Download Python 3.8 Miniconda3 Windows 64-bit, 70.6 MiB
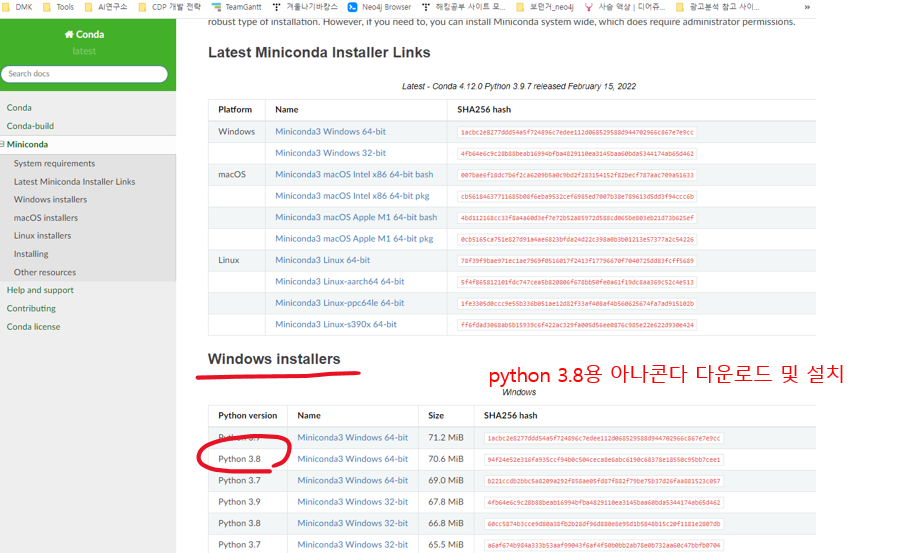The height and width of the screenshot is (553, 914). tap(353, 459)
